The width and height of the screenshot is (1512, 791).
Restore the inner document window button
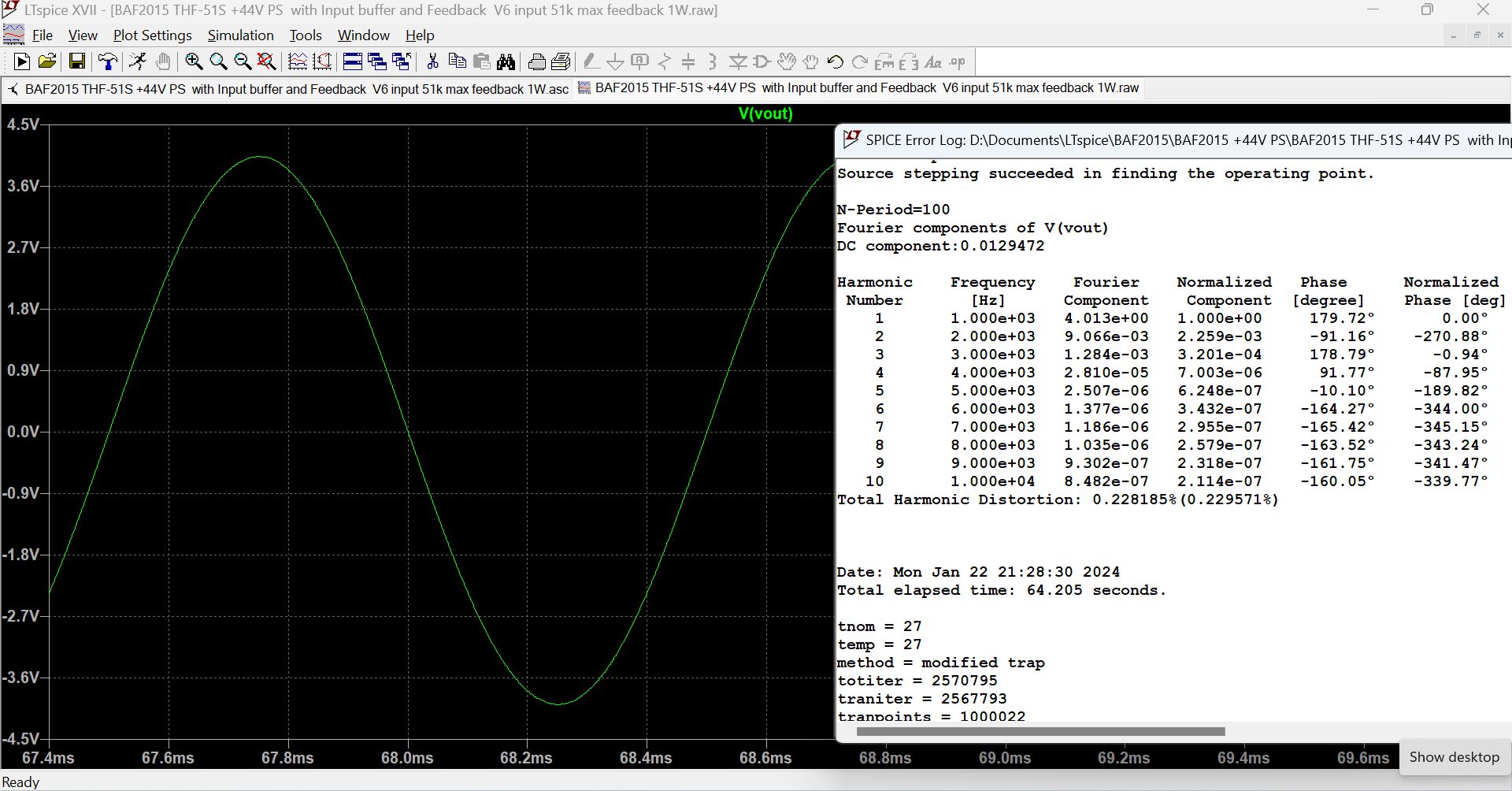click(1477, 35)
